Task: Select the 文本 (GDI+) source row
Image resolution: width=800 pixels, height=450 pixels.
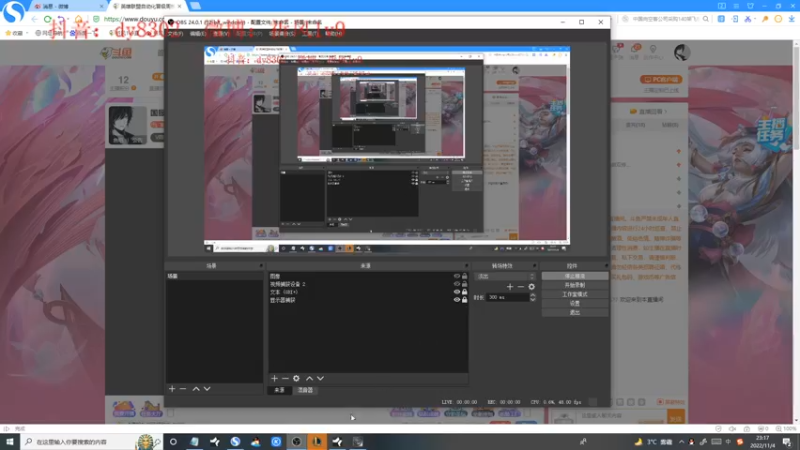Action: 368,292
